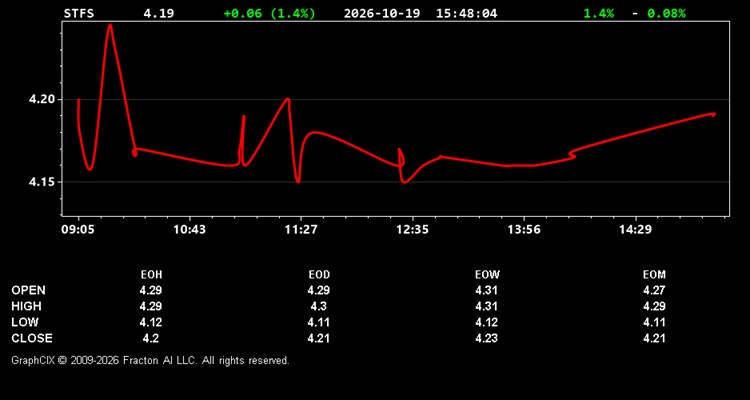The height and width of the screenshot is (400, 750).
Task: Click the timestamp 15:48:04
Action: 466,13
